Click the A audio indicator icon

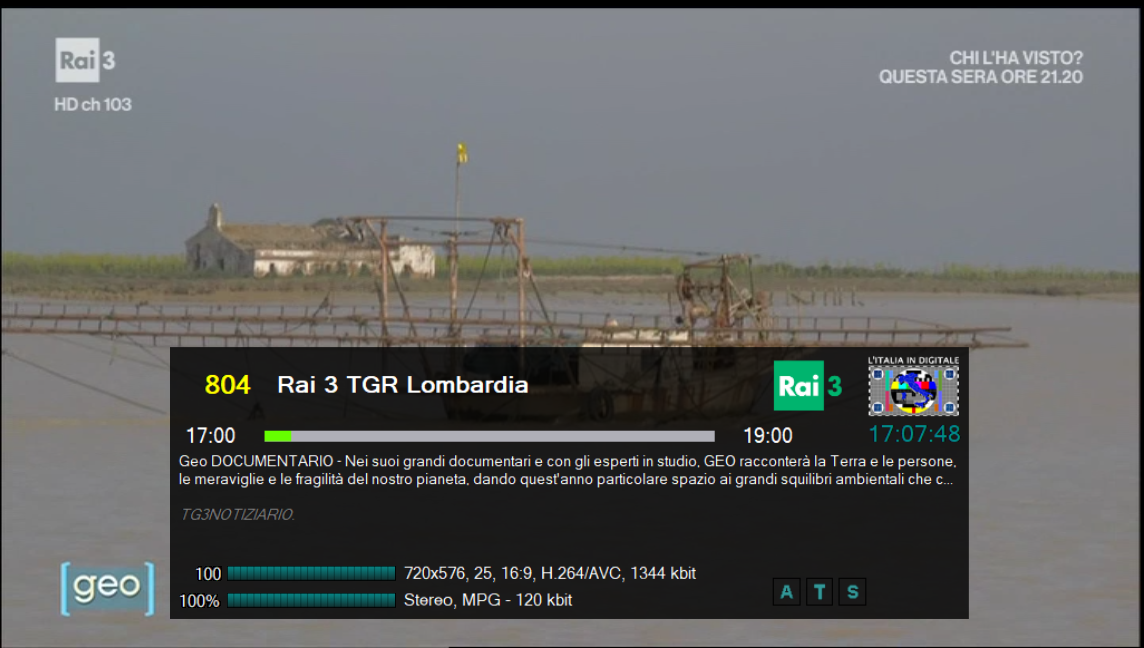click(787, 592)
